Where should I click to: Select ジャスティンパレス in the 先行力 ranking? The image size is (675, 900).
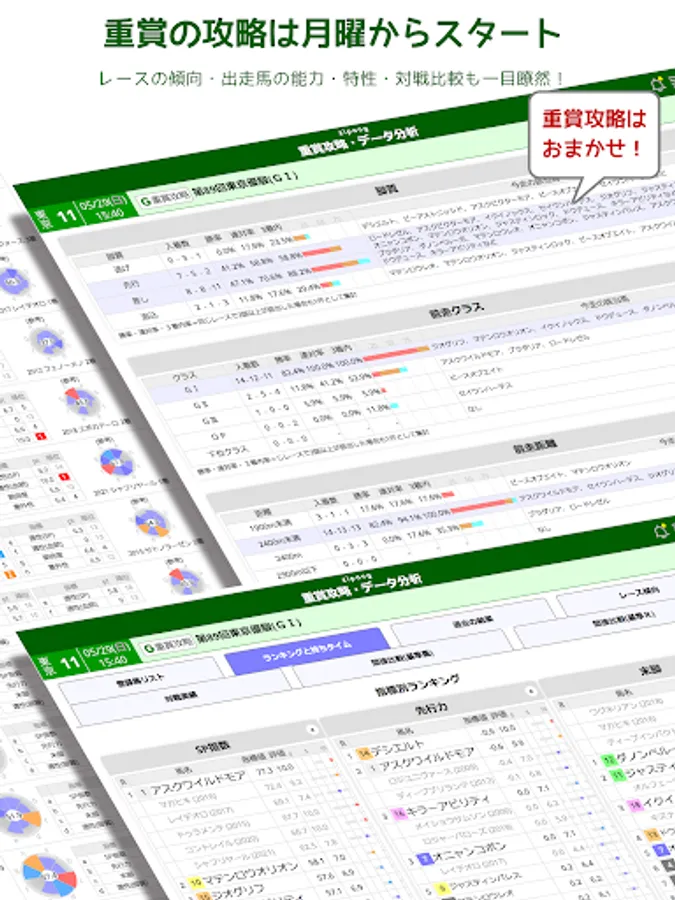(486, 879)
